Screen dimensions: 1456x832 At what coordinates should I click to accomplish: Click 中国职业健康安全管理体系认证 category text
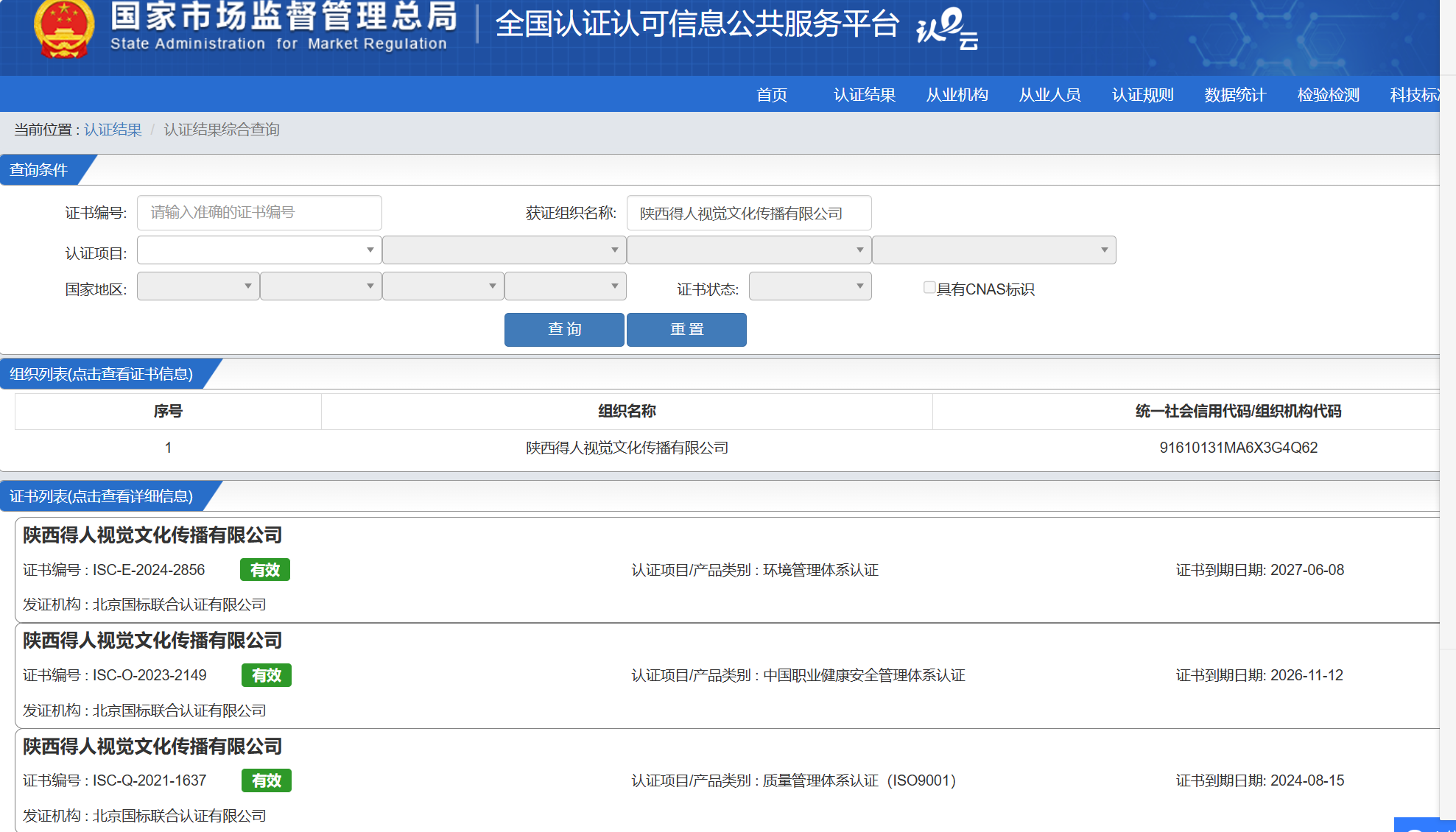(864, 675)
